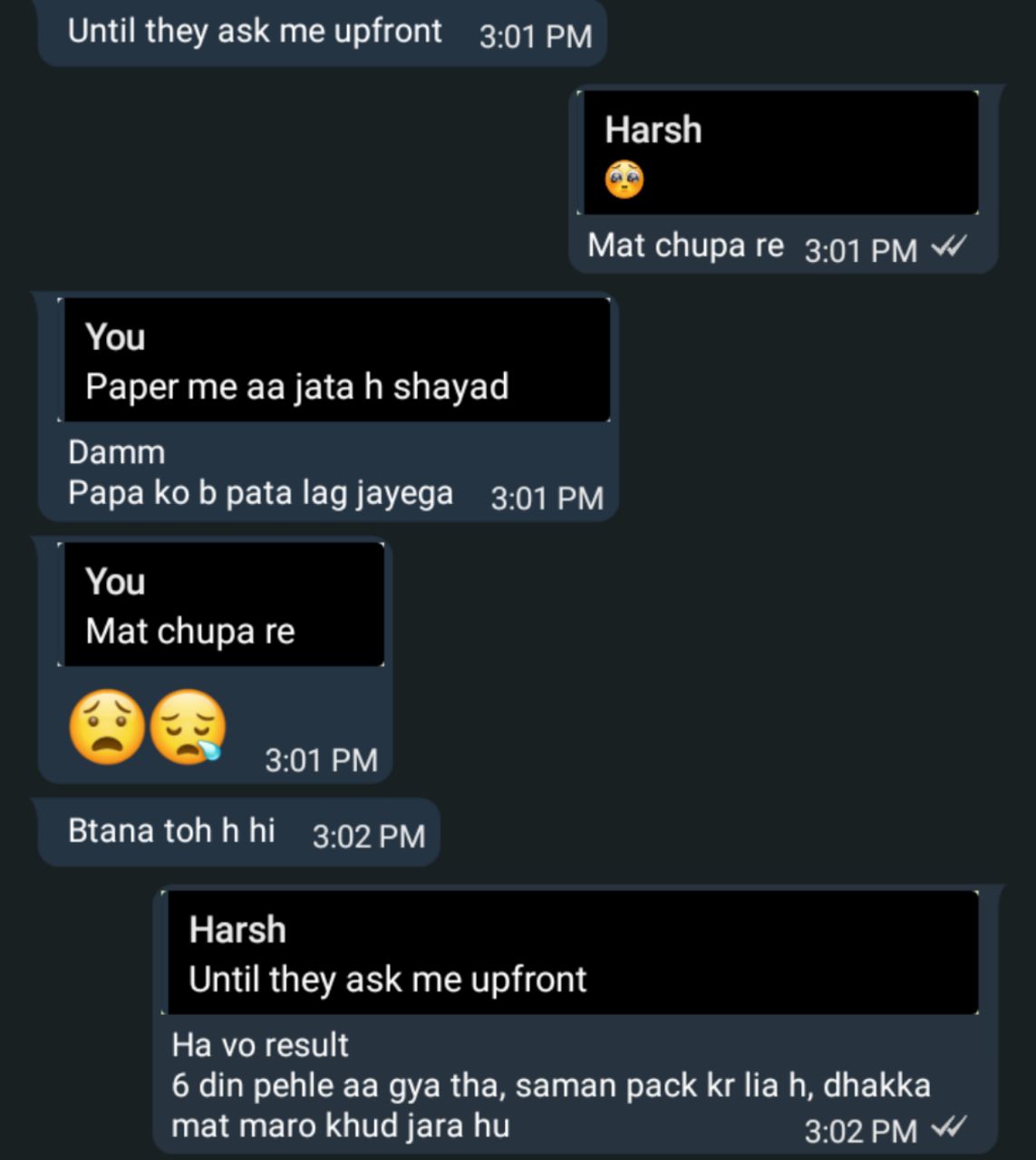Select 'Papa ko b pata lag jayega' text
This screenshot has width=1036, height=1160.
[260, 493]
